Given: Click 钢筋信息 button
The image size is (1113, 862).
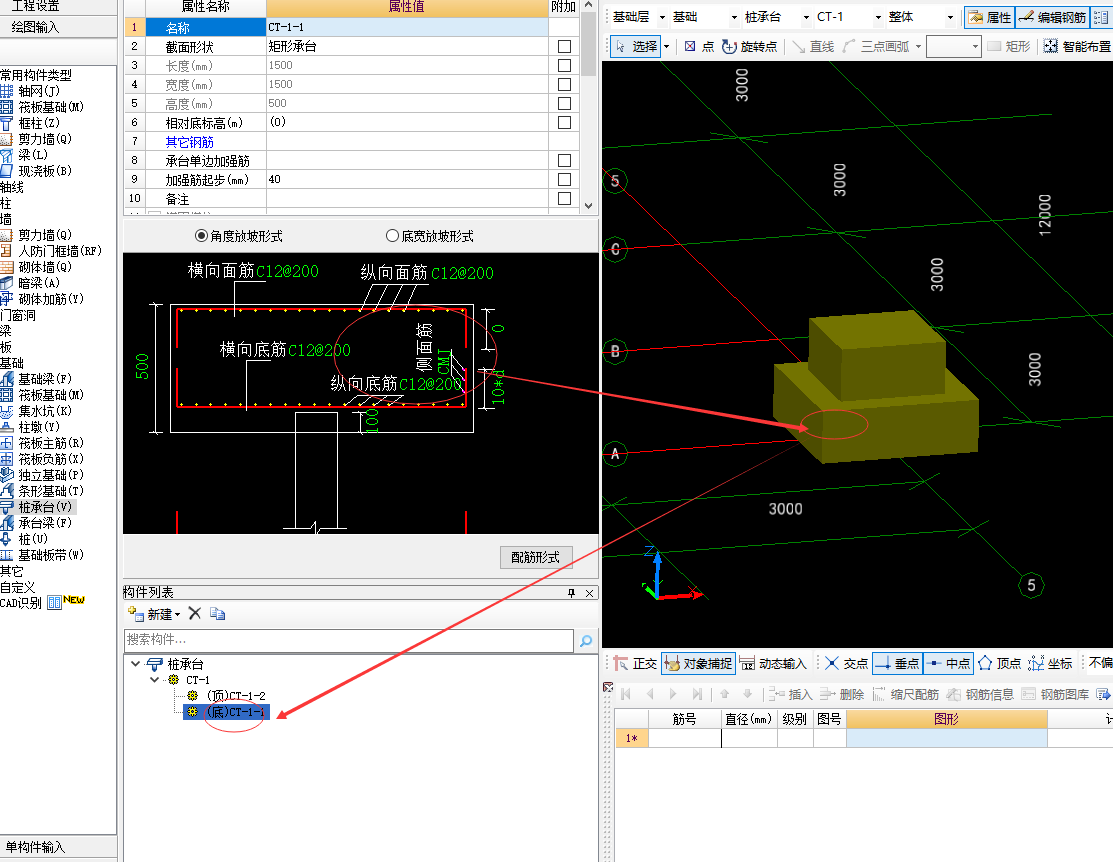Looking at the screenshot, I should tap(981, 694).
